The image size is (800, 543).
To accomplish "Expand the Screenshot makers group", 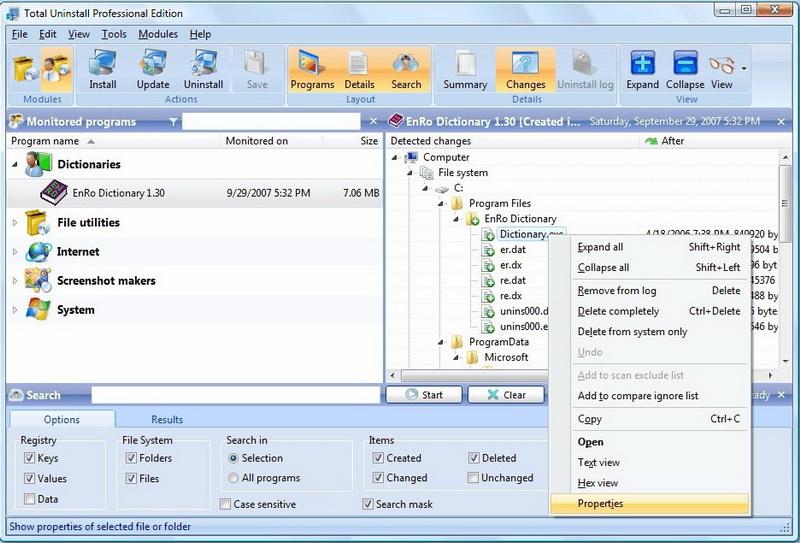I will coord(15,281).
